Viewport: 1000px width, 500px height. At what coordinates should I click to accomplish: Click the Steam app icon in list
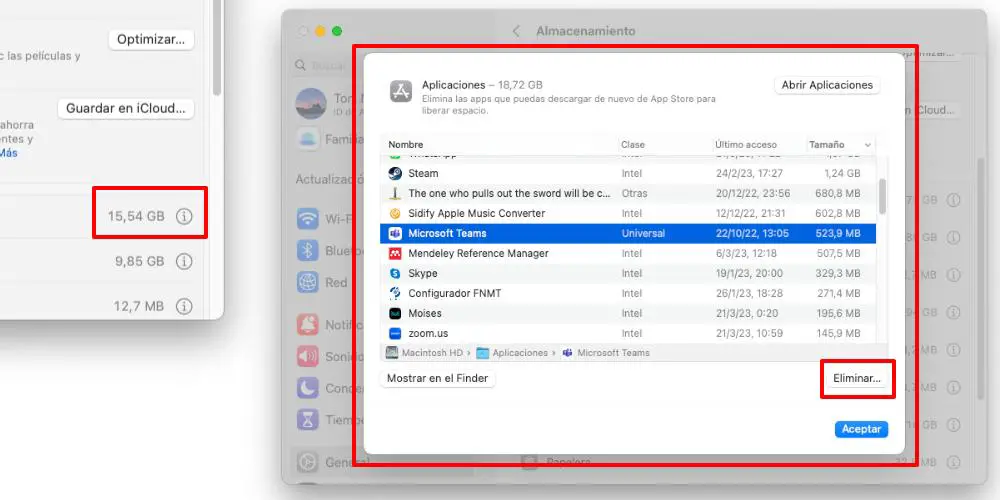[395, 173]
